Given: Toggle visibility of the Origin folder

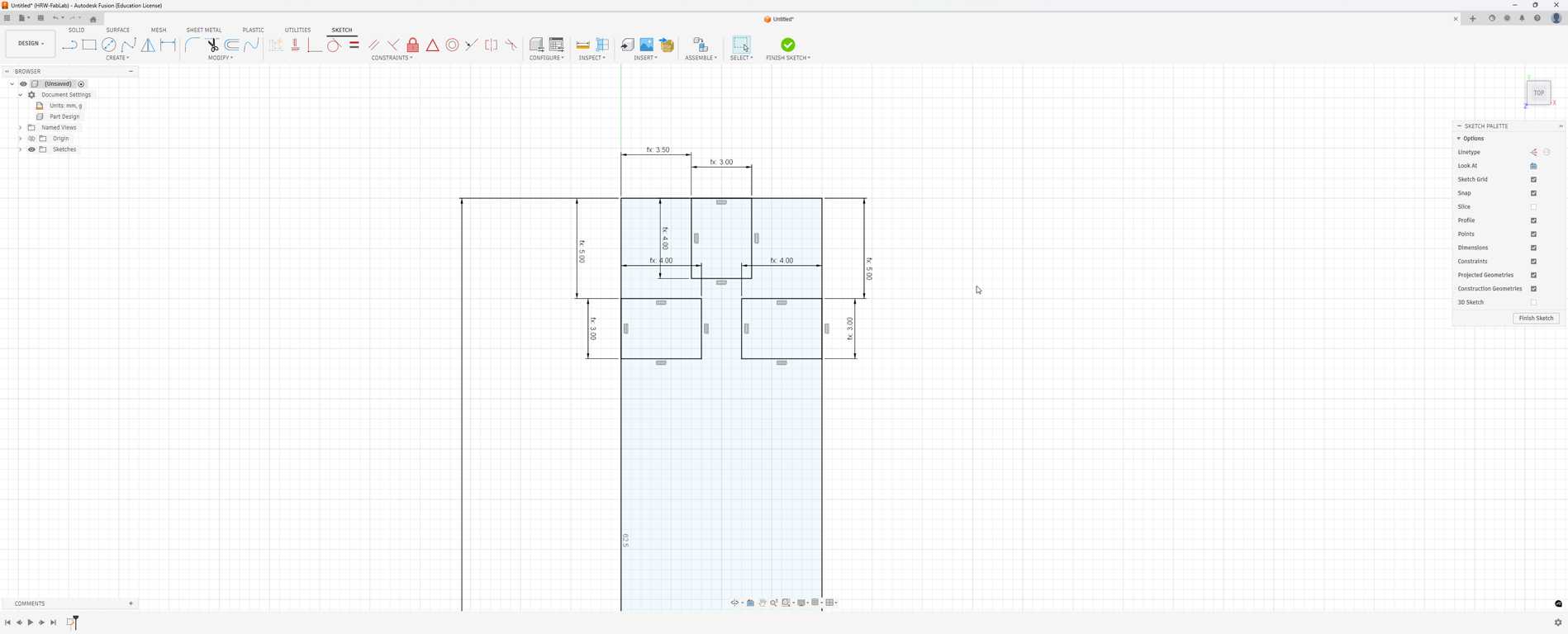Looking at the screenshot, I should (31, 139).
